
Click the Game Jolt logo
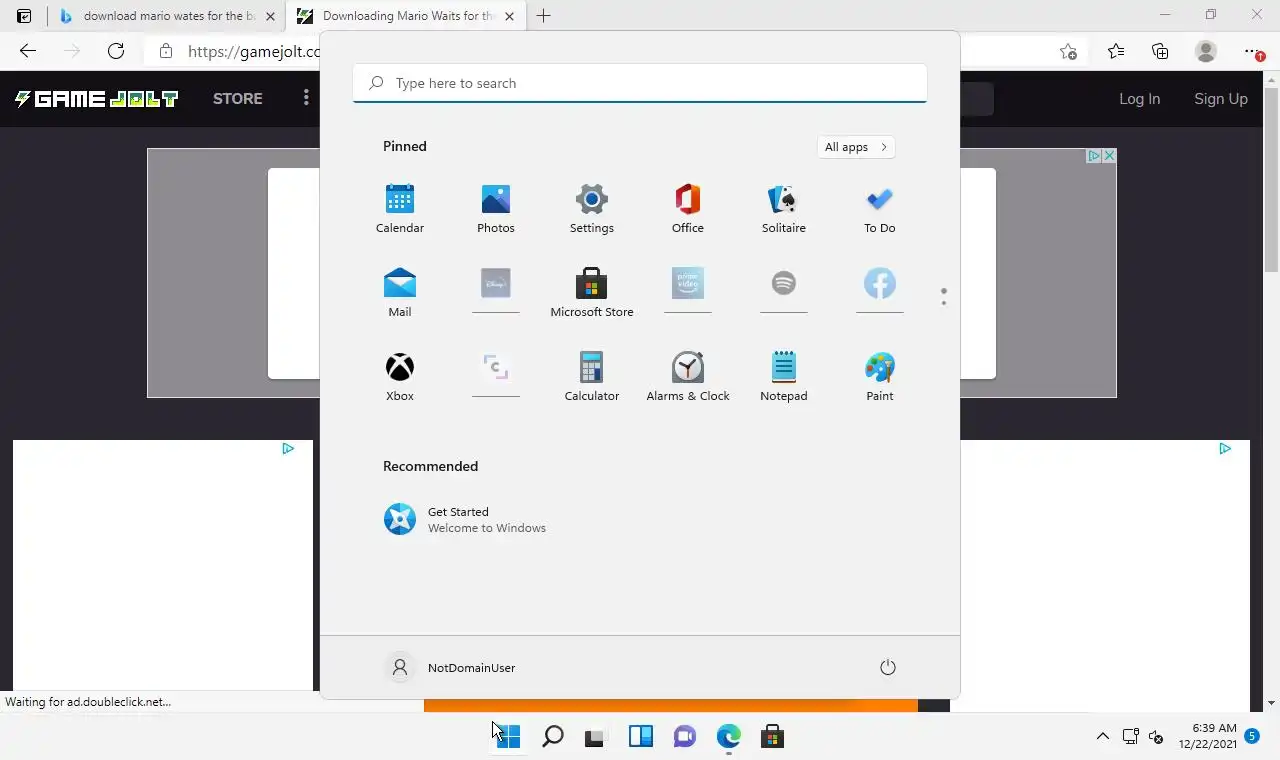96,98
